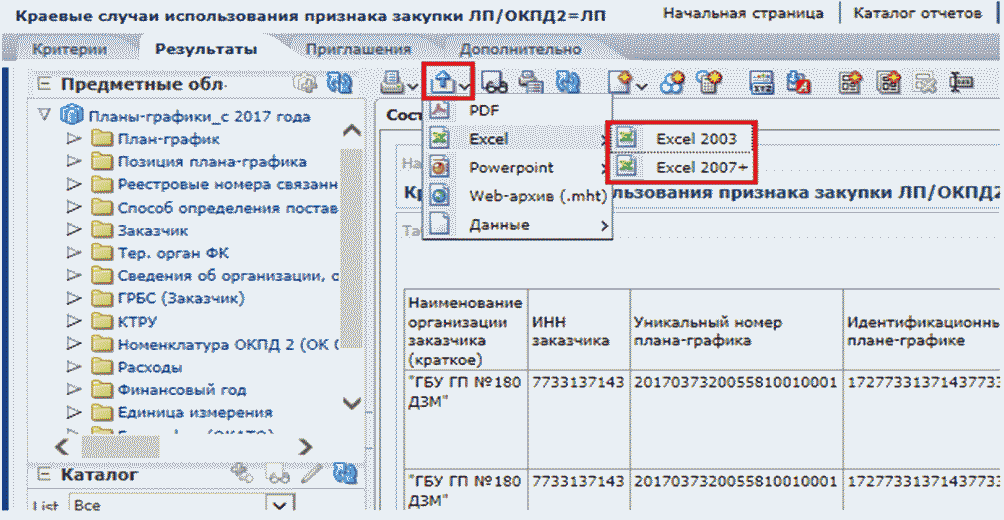The width and height of the screenshot is (1004, 520).
Task: Expand the Заказчик folder
Action: tap(74, 229)
